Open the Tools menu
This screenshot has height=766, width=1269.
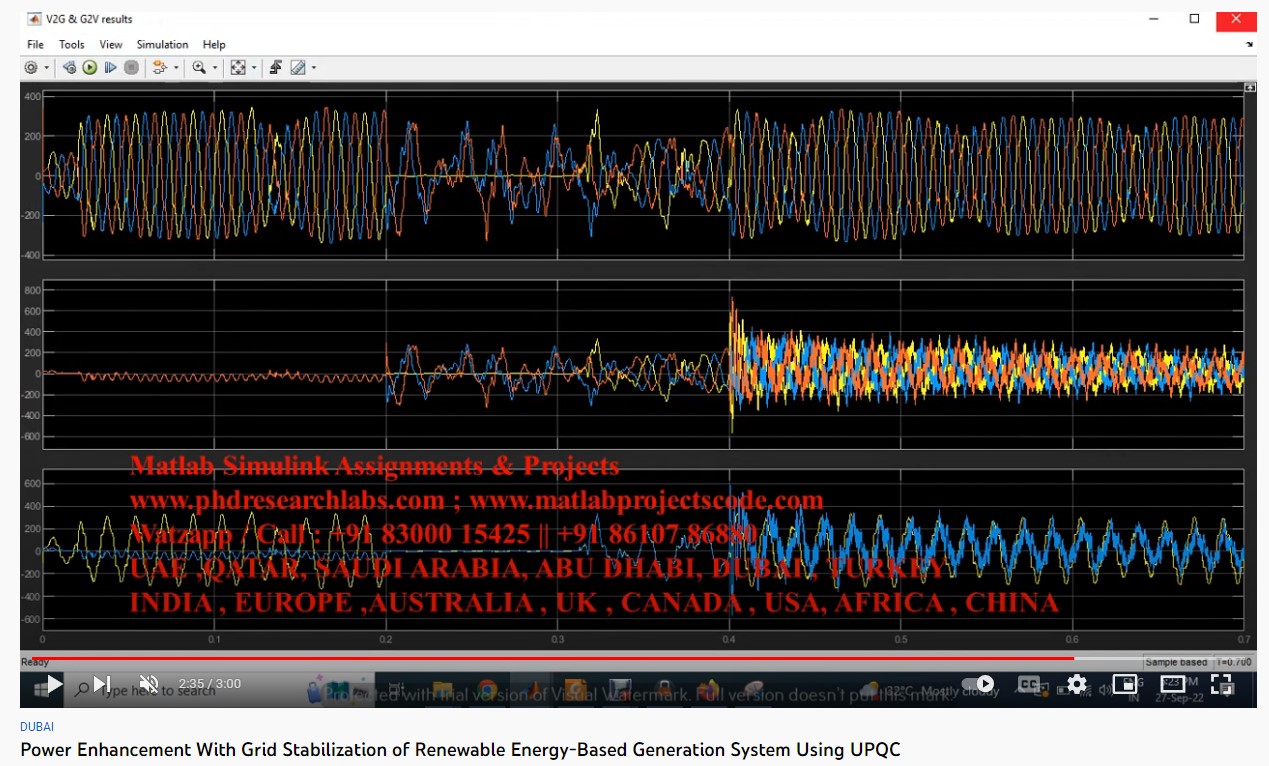pyautogui.click(x=72, y=44)
